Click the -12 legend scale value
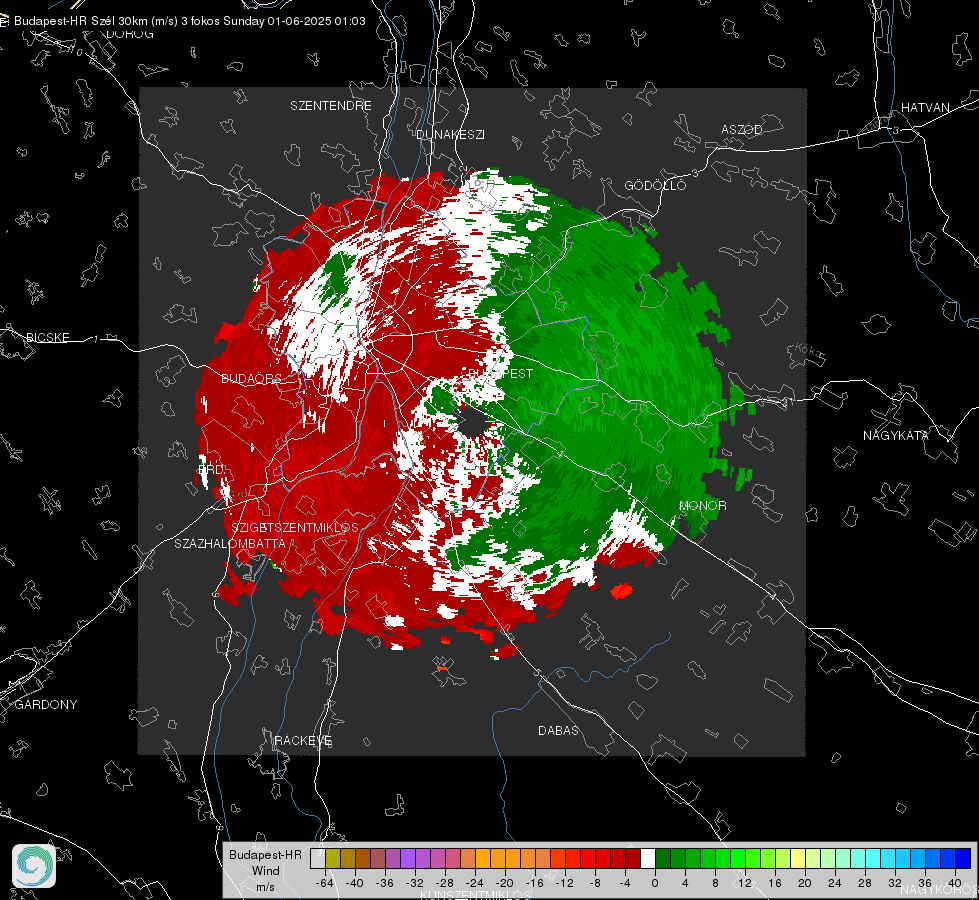 pos(564,883)
